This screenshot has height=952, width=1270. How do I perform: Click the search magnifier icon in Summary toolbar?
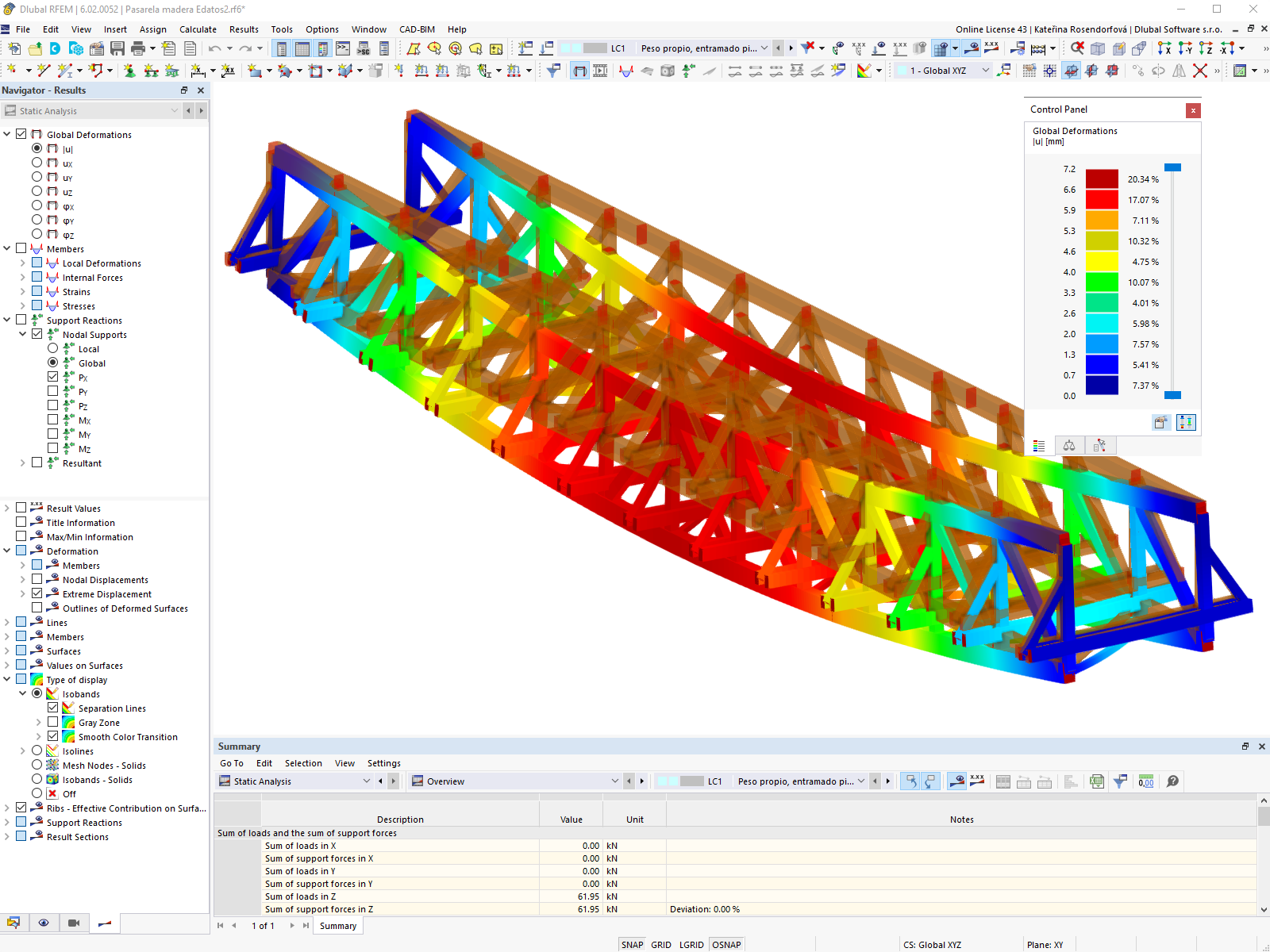pos(1172,781)
